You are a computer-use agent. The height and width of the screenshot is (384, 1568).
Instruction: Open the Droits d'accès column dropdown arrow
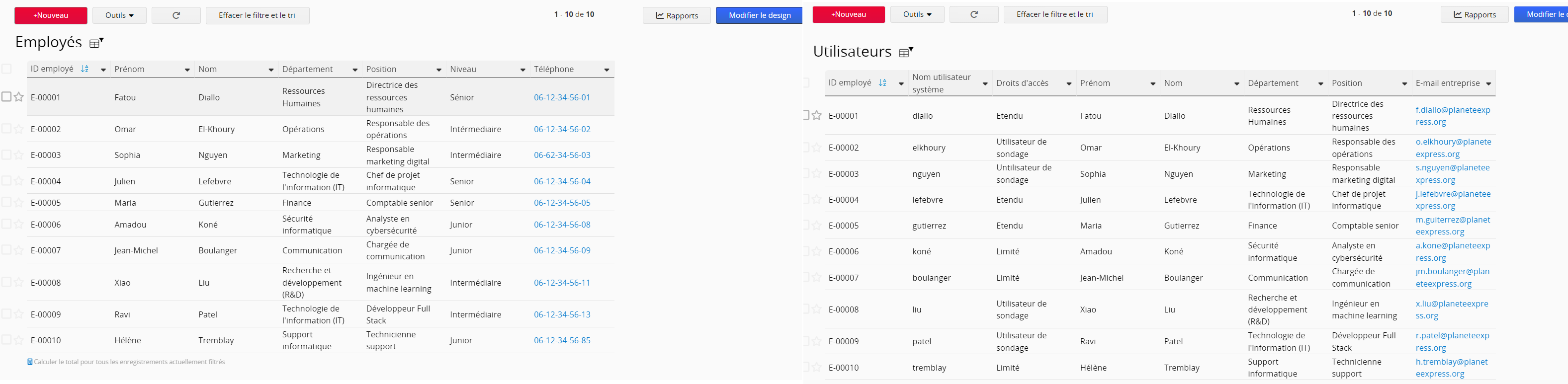[1069, 84]
